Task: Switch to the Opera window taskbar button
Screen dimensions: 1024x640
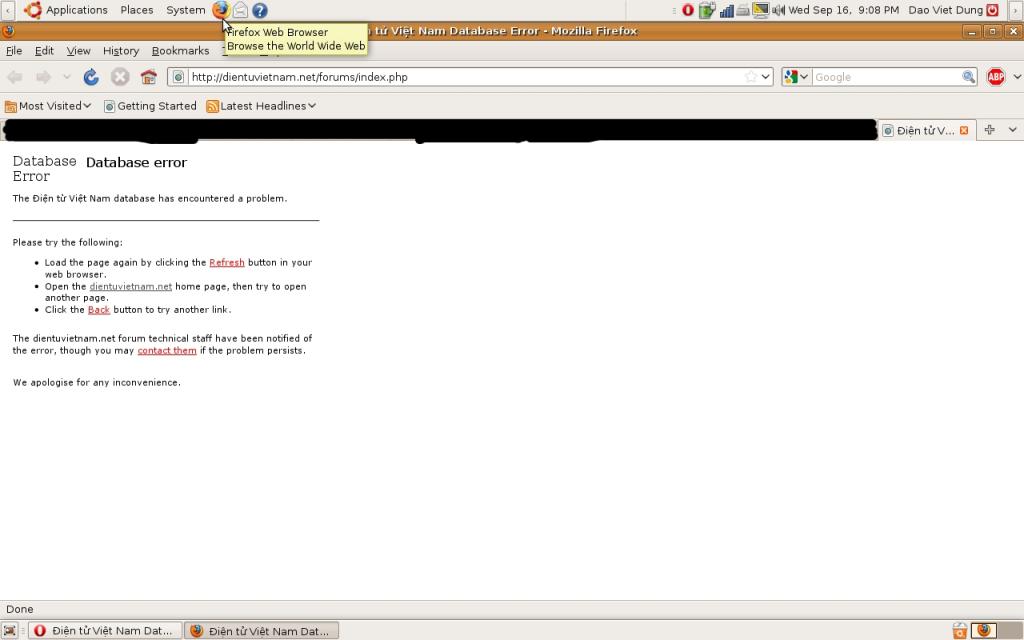Action: coord(104,630)
